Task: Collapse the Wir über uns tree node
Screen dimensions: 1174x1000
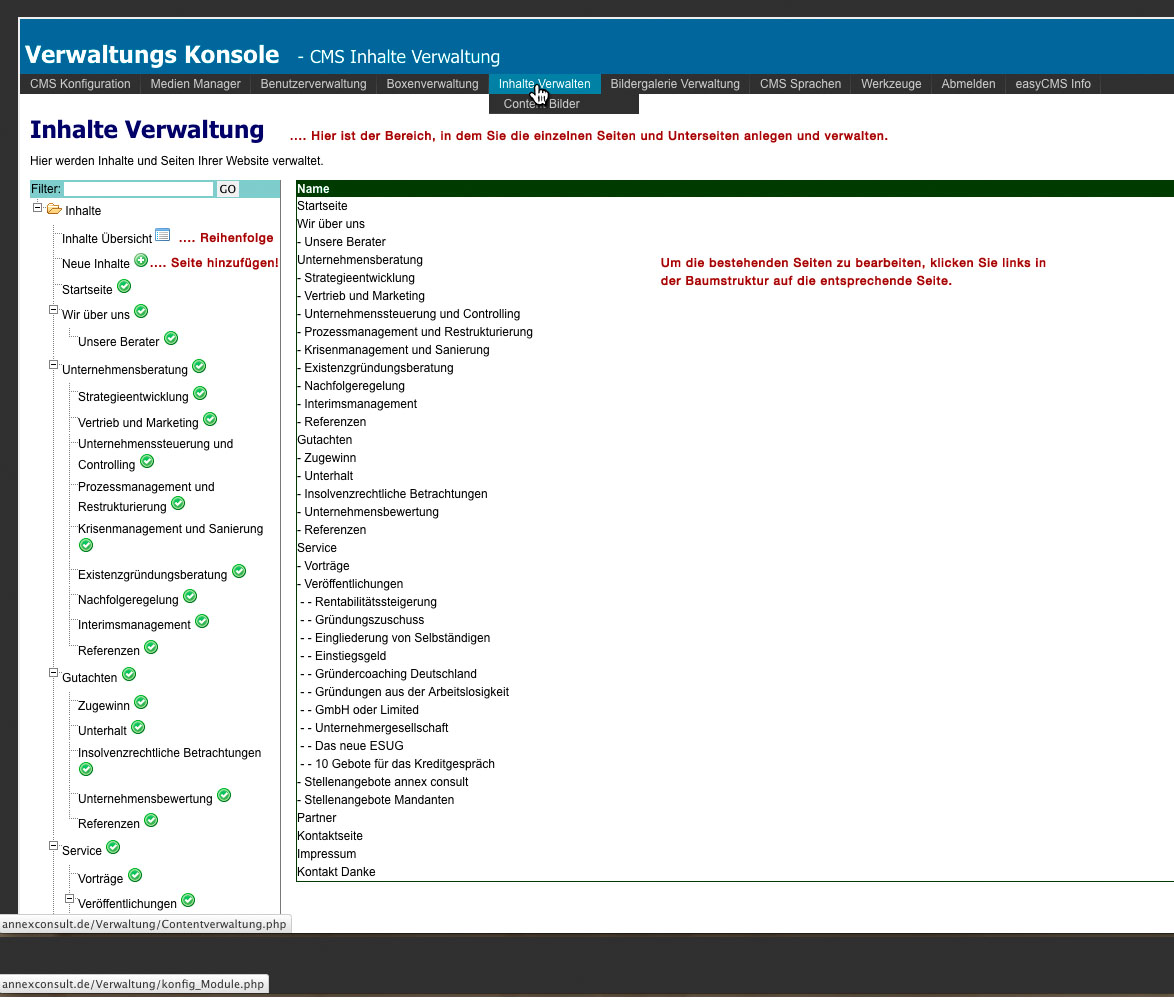Action: pyautogui.click(x=54, y=311)
